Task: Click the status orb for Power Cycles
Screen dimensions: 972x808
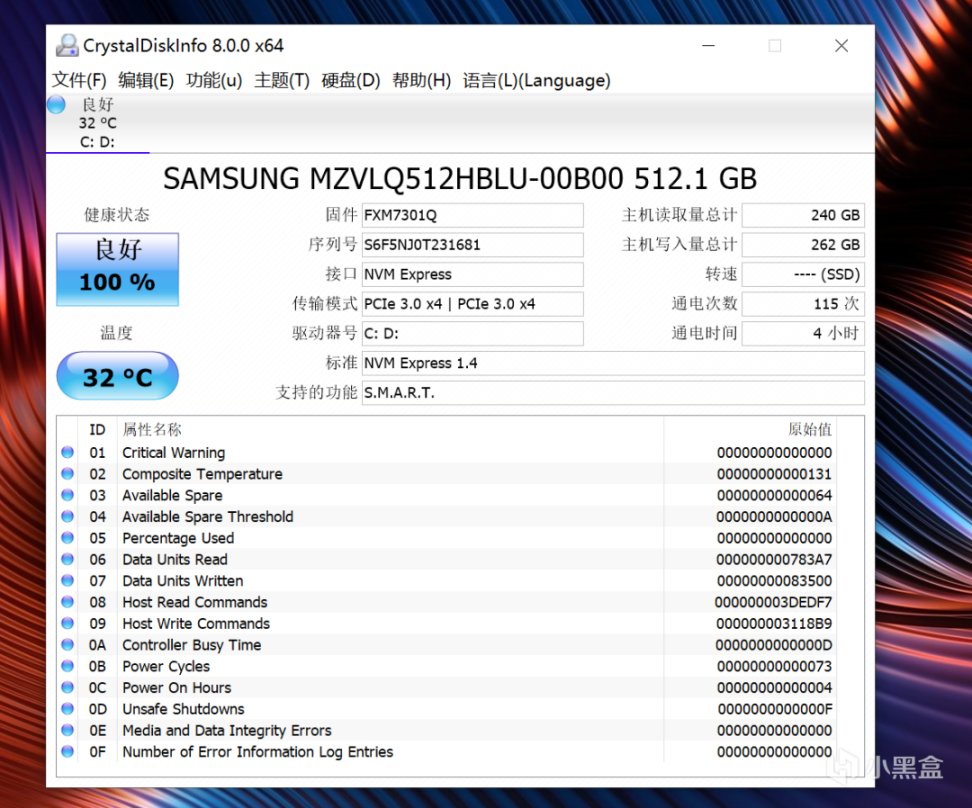Action: coord(68,666)
